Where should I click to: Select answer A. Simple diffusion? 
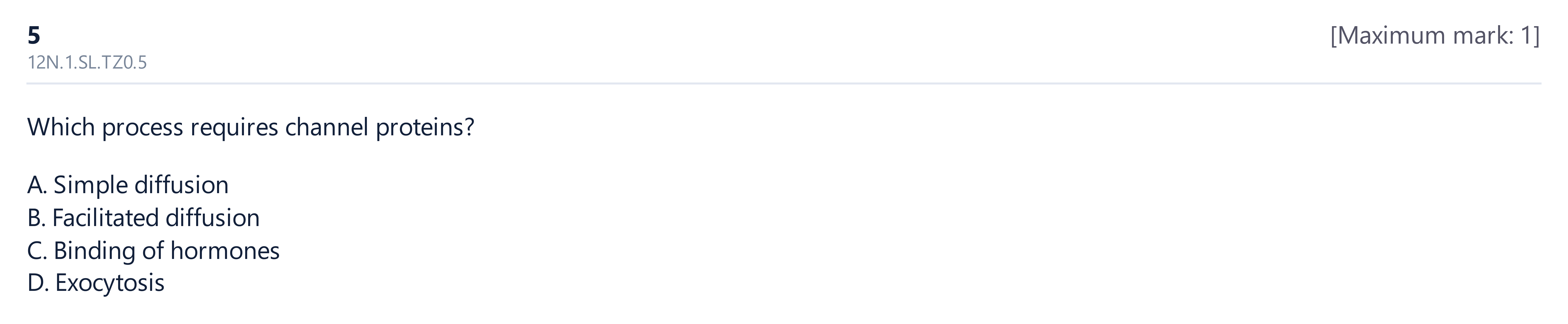click(128, 185)
